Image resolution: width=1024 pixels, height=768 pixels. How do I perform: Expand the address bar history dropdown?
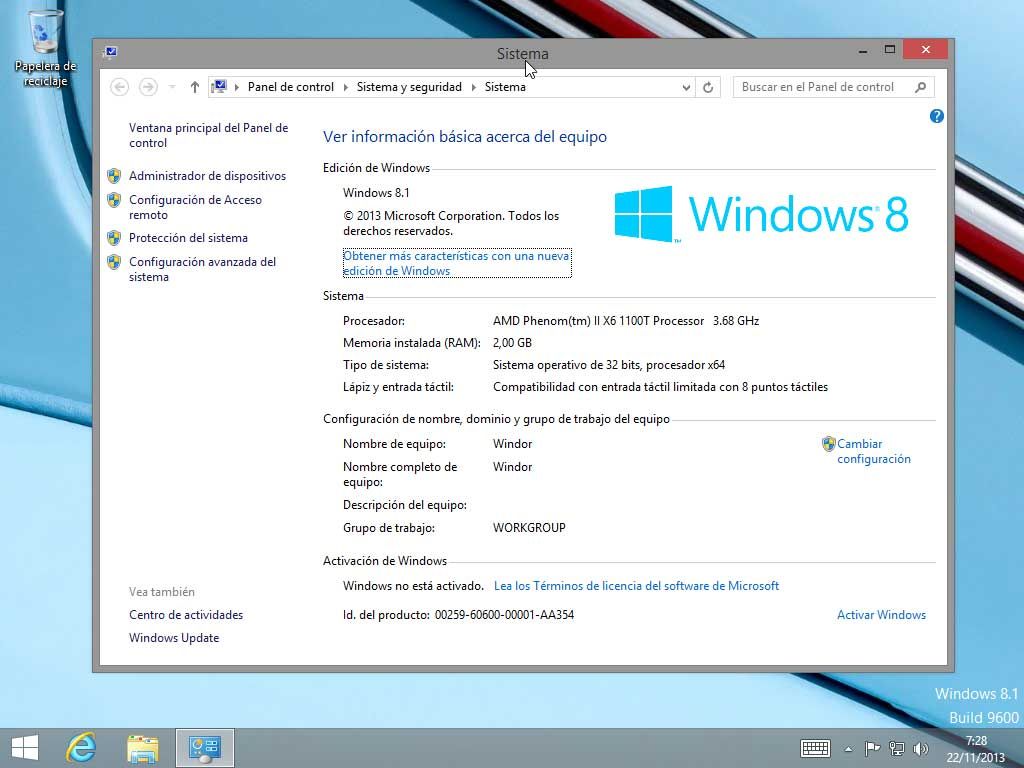[x=686, y=87]
